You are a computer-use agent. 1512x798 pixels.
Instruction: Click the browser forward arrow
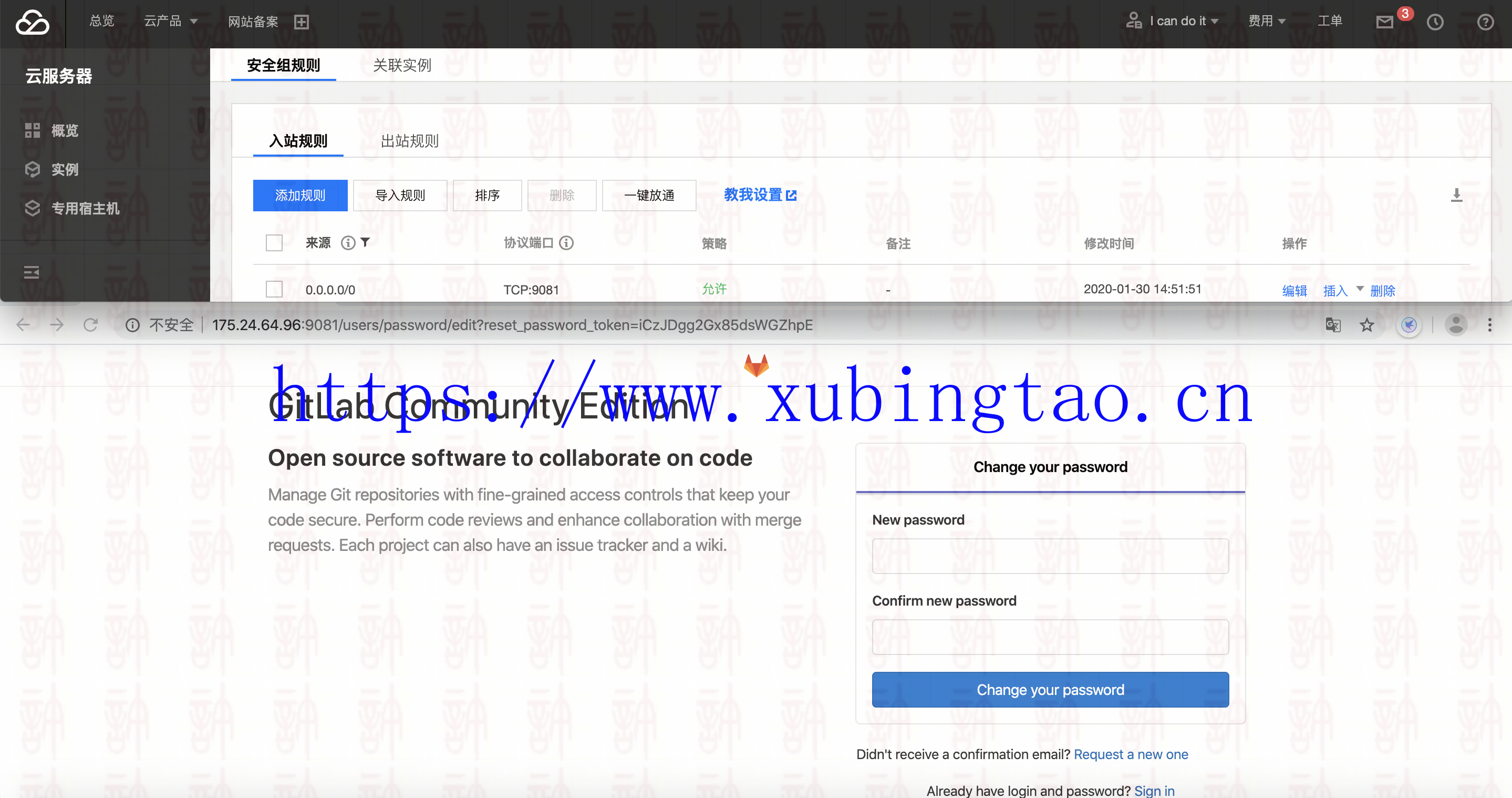57,325
